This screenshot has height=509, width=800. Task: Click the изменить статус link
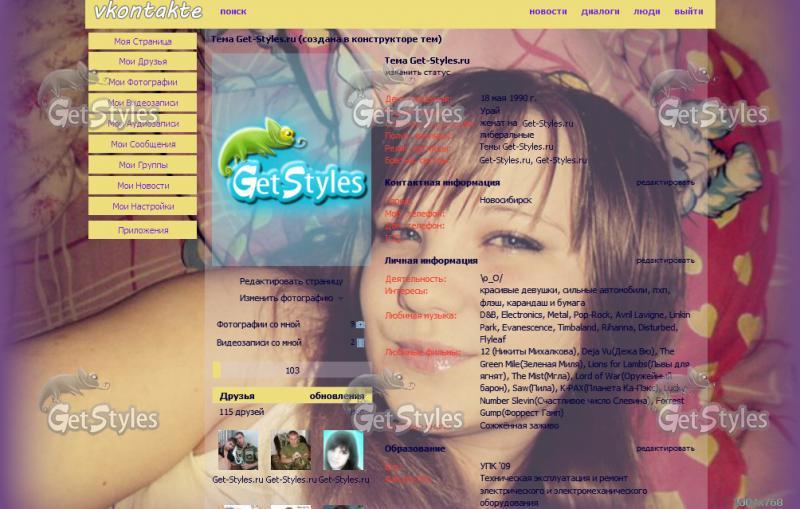click(x=418, y=72)
